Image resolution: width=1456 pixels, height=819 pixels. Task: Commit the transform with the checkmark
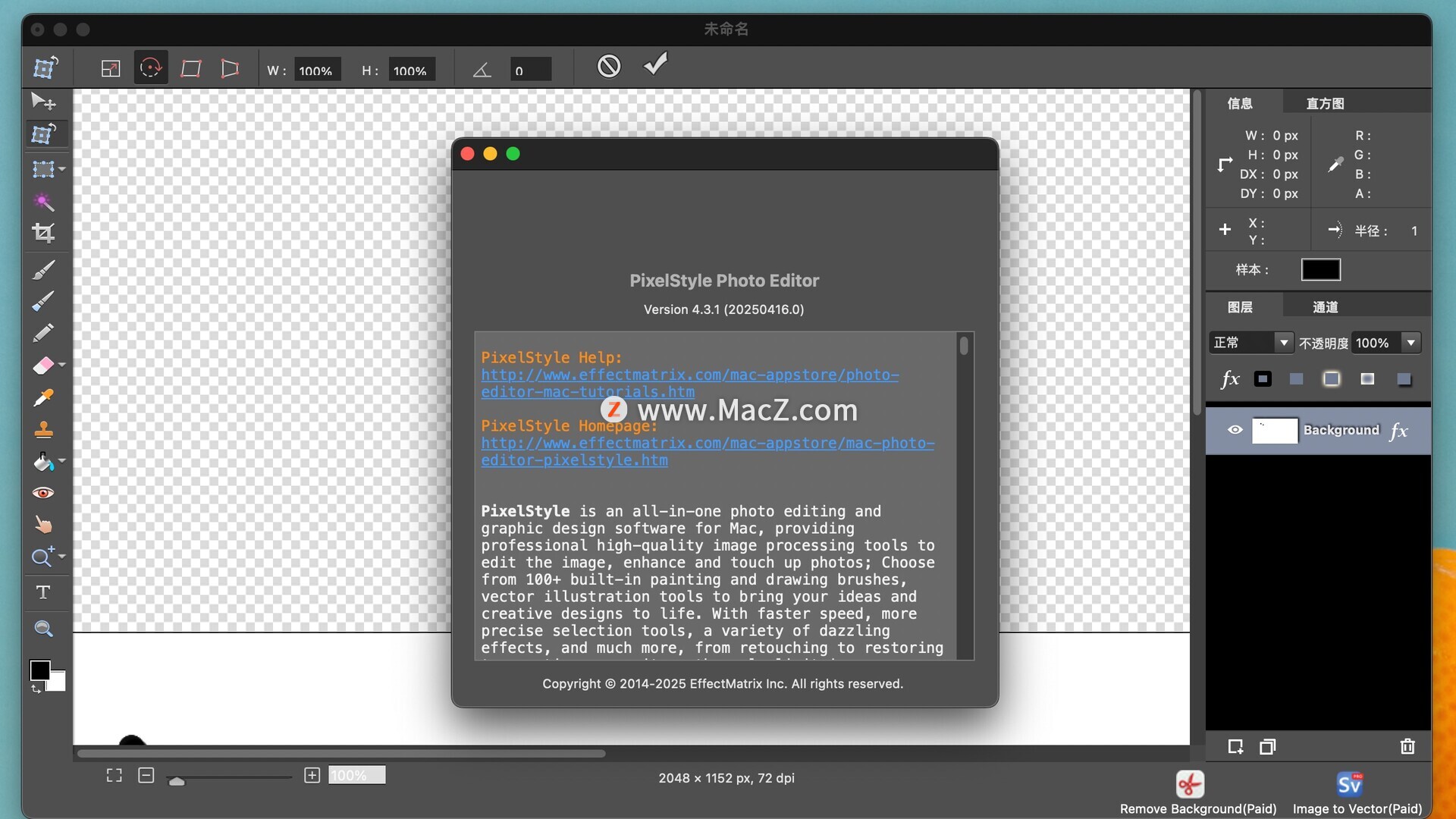pos(656,64)
